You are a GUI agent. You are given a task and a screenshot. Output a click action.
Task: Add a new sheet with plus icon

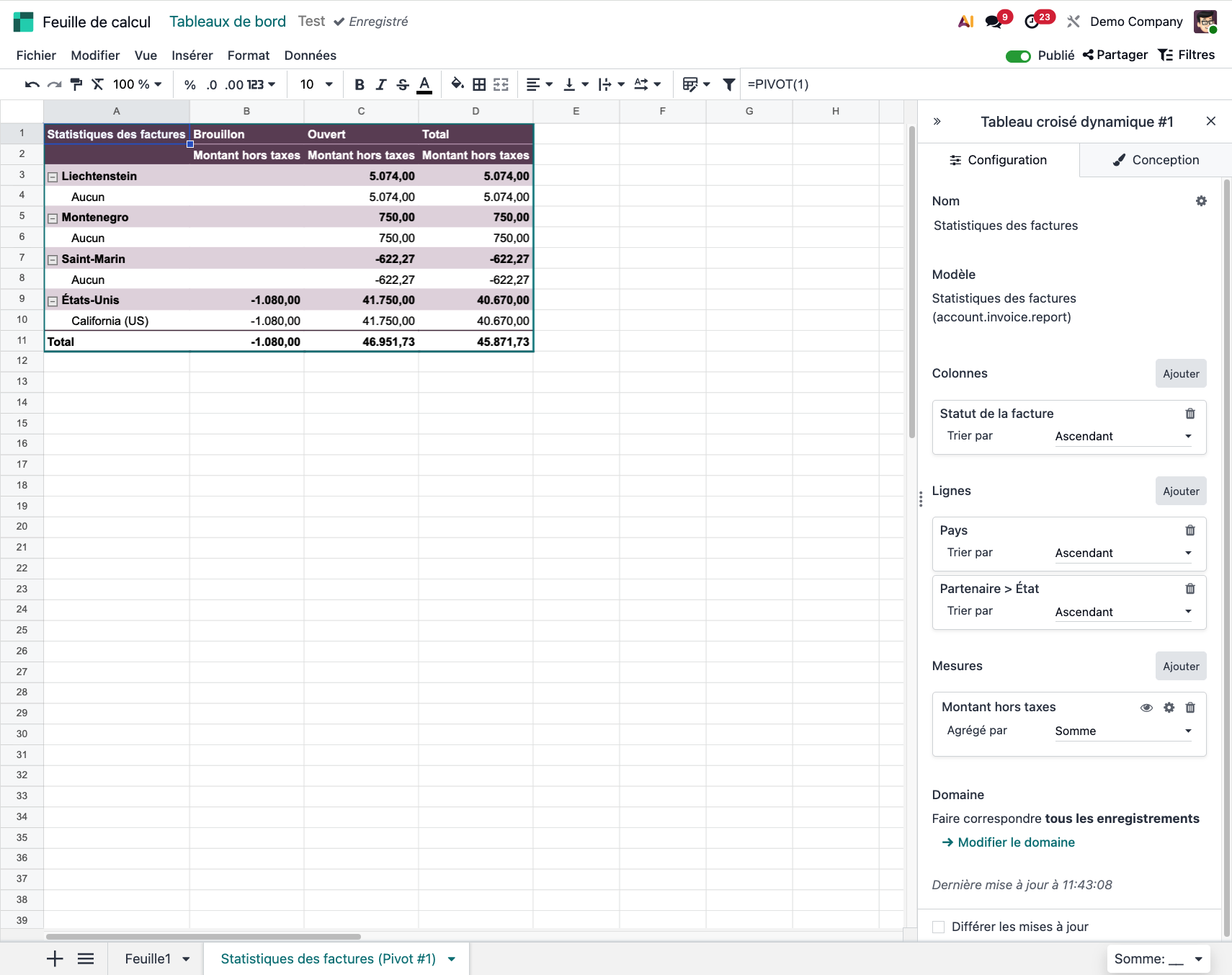pos(55,958)
